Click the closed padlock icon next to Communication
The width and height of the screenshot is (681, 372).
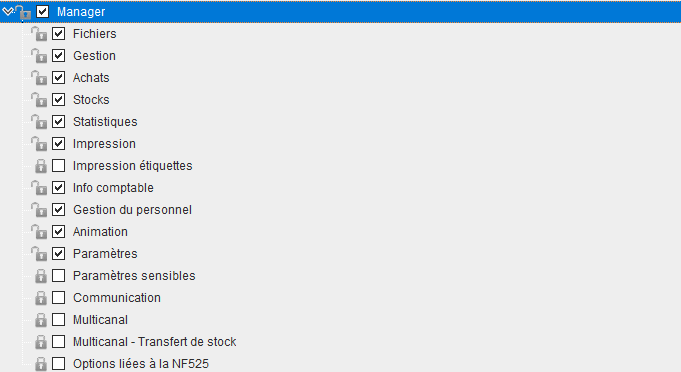point(41,298)
